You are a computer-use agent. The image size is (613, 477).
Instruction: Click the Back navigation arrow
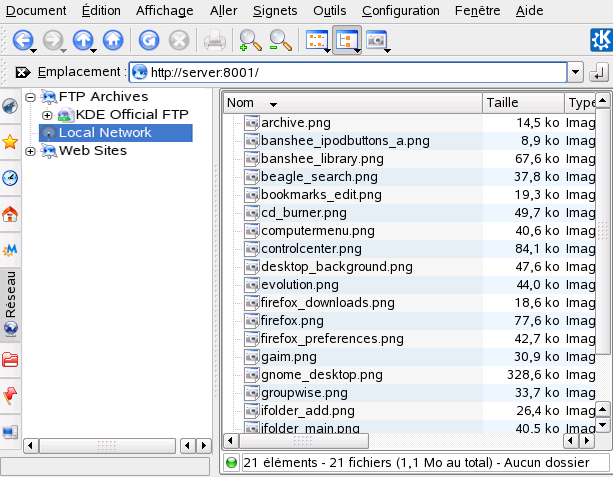(x=21, y=41)
